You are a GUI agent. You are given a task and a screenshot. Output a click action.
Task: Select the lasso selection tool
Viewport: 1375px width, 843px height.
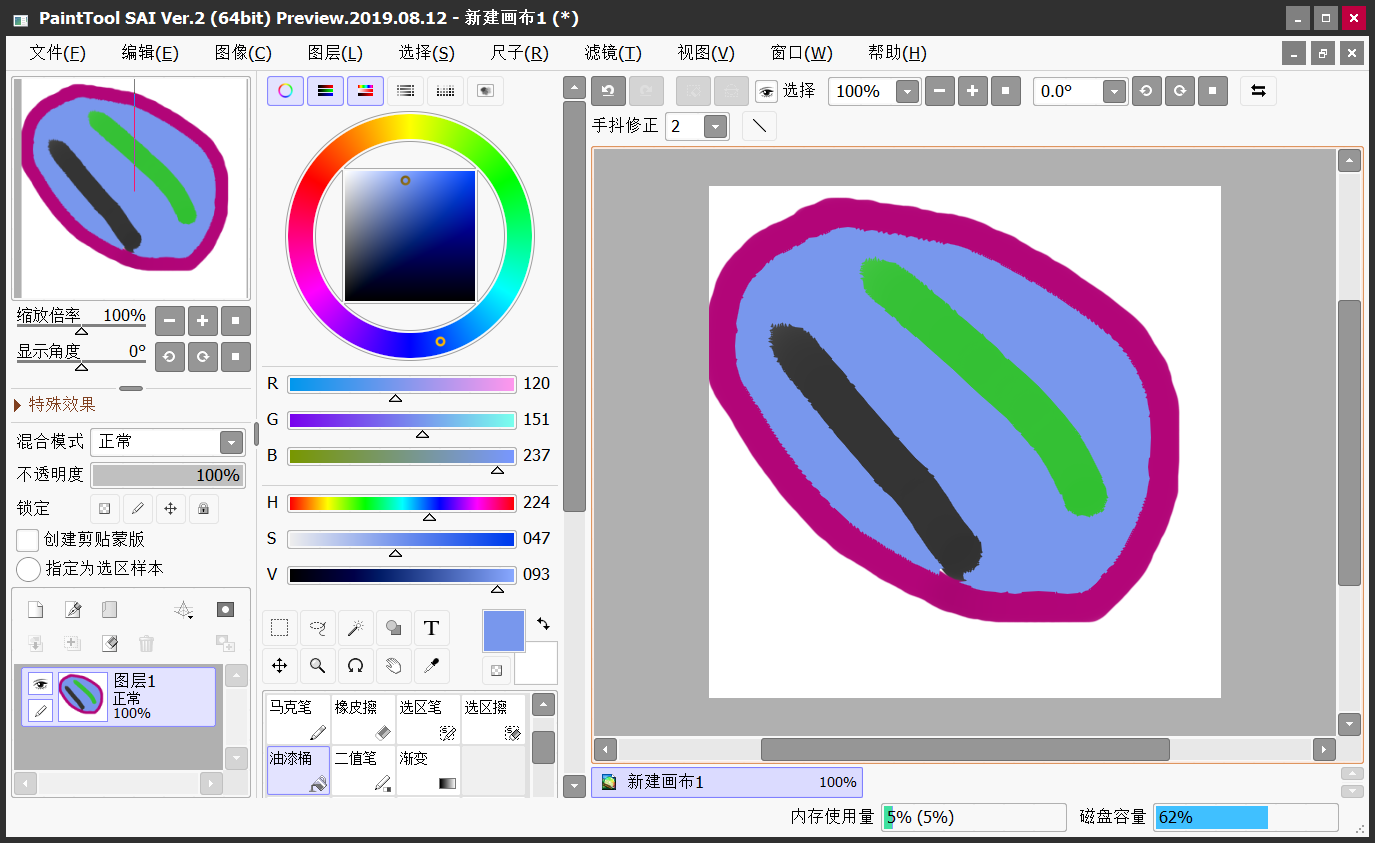tap(318, 628)
